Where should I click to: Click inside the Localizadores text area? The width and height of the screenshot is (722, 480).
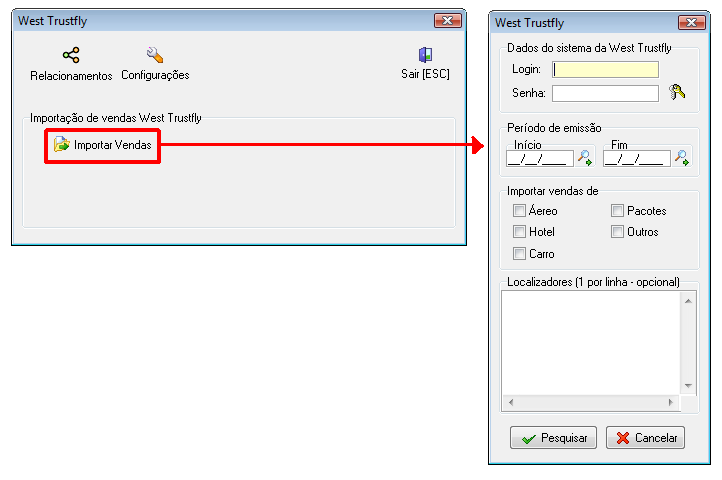[x=591, y=343]
